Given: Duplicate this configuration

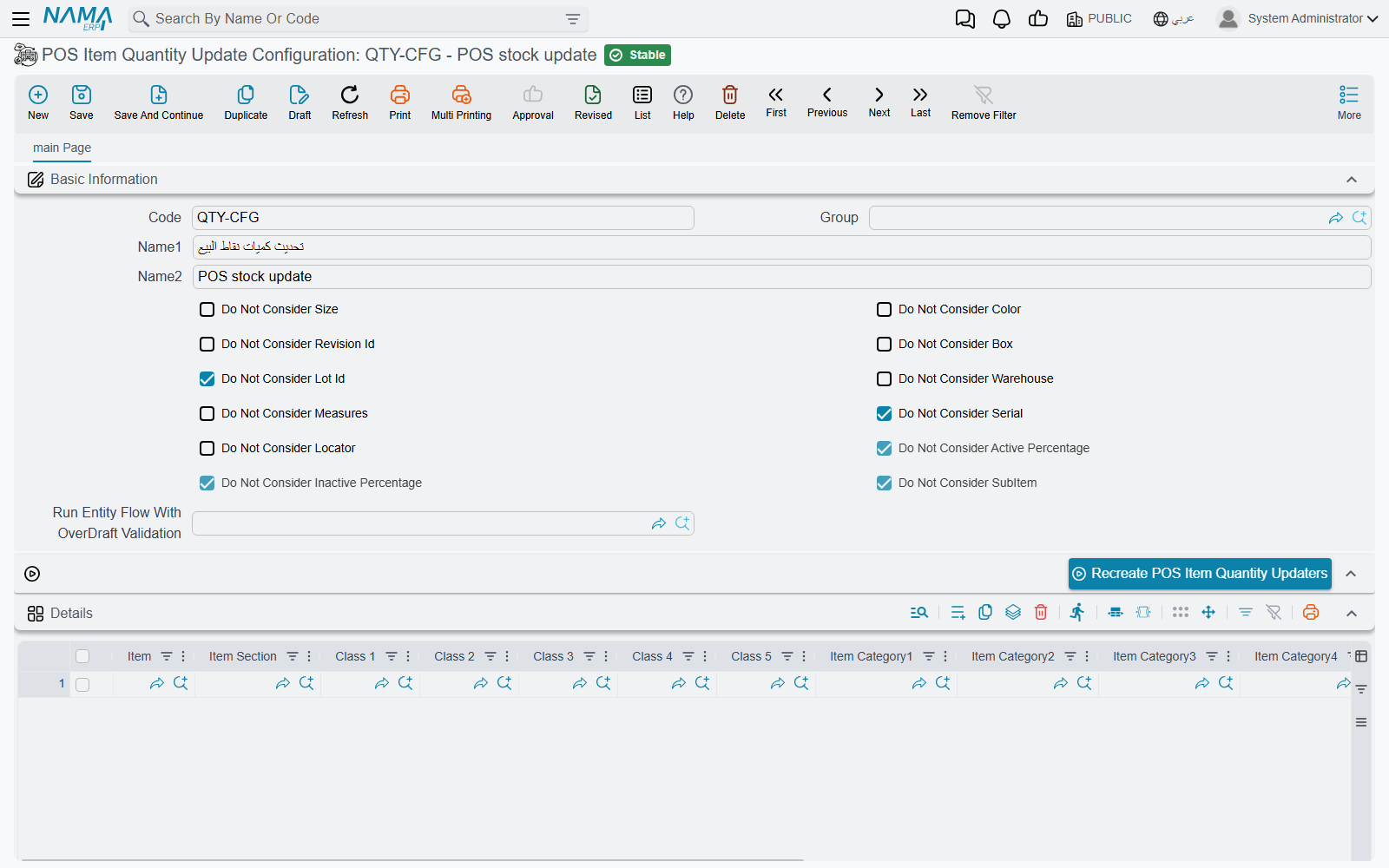Looking at the screenshot, I should tap(246, 102).
